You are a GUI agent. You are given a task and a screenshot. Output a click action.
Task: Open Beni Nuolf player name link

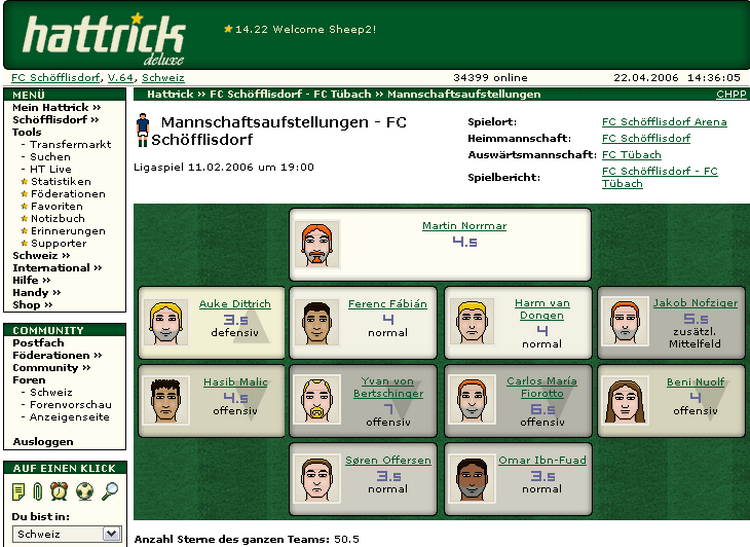(x=695, y=382)
